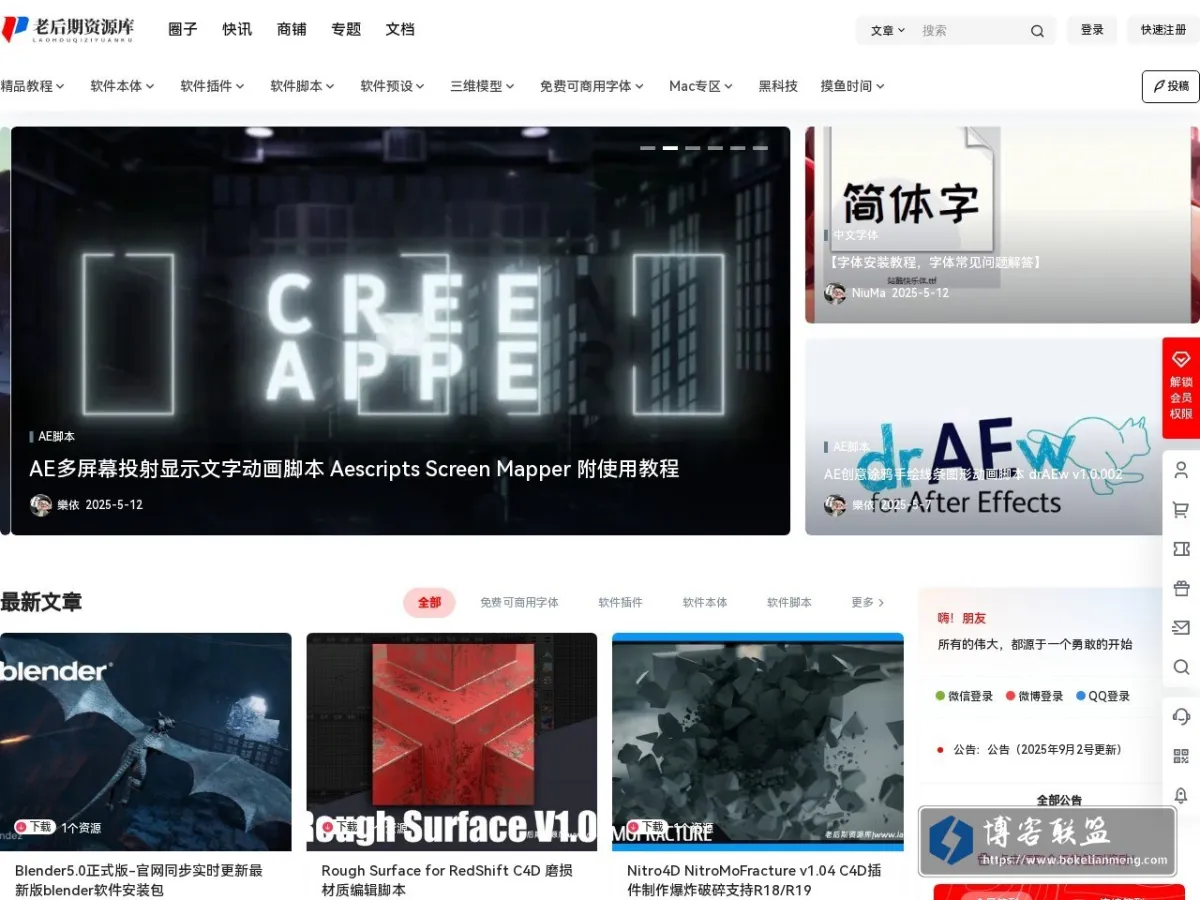Viewport: 1200px width, 900px height.
Task: Open the 专题 top menu
Action: [x=346, y=29]
